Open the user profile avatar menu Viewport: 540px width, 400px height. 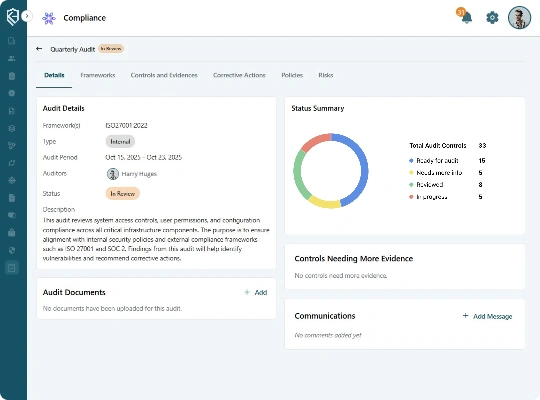tap(519, 17)
